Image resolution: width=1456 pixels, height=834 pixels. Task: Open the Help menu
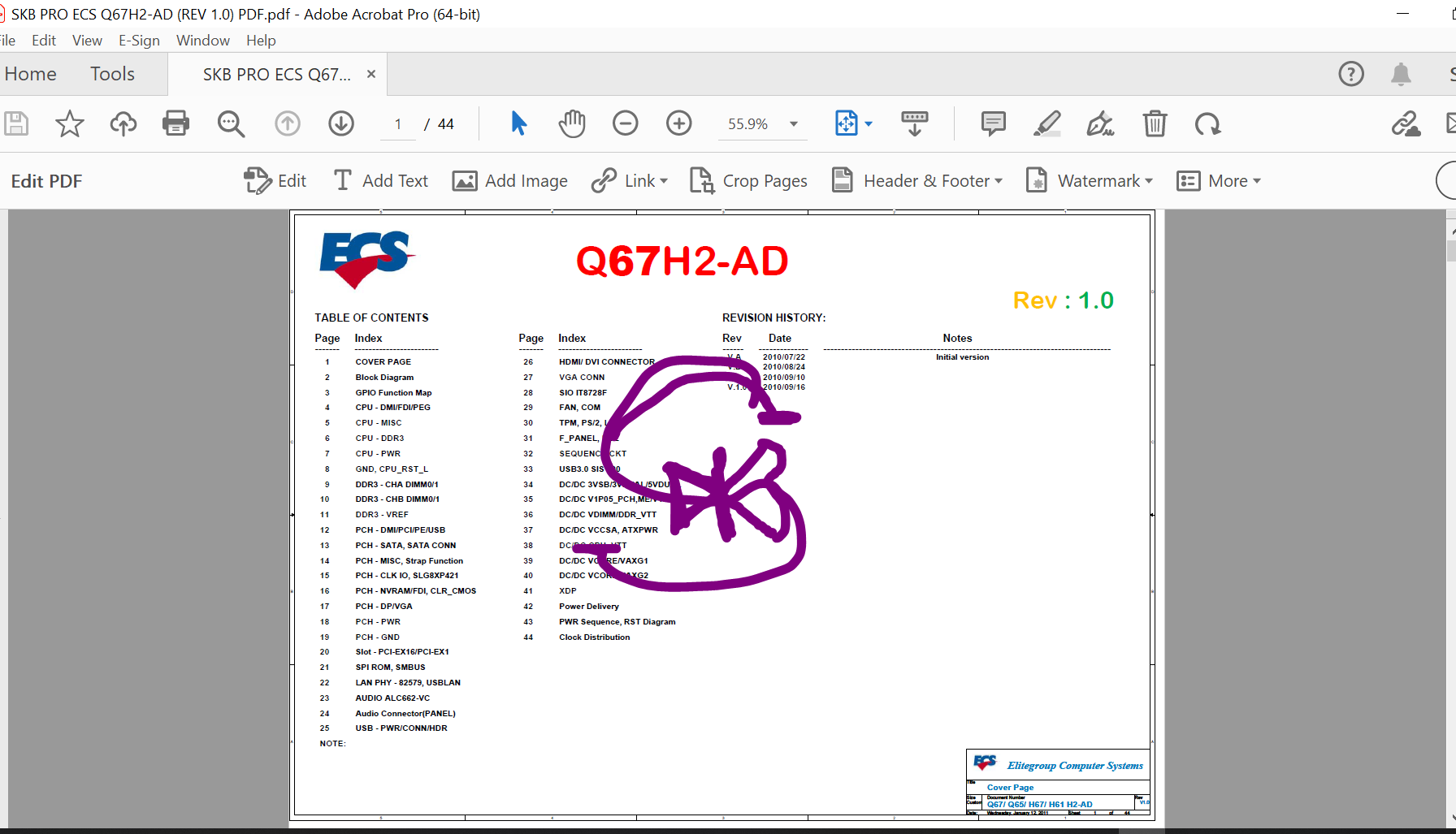[x=261, y=41]
